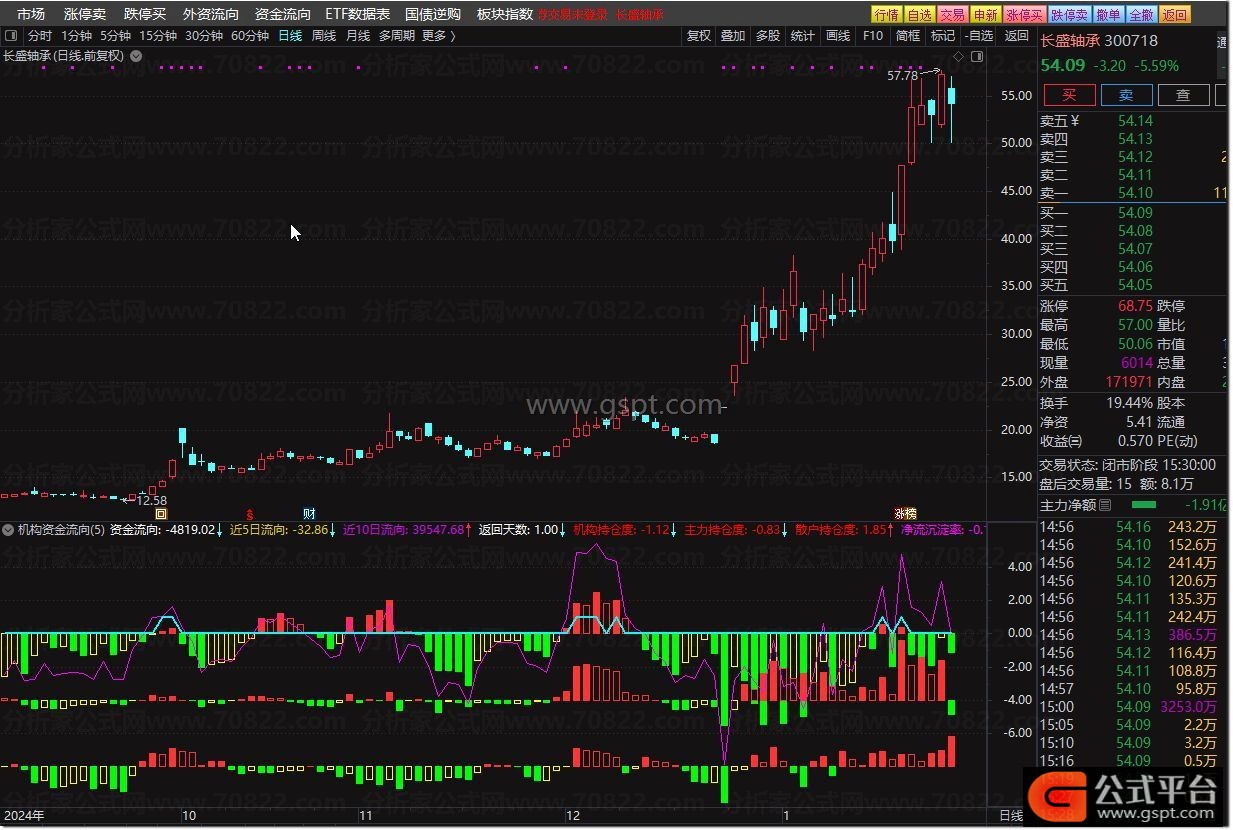Click the 资金流向: -4819.02 indicator value
This screenshot has height=830, width=1233.
[163, 530]
